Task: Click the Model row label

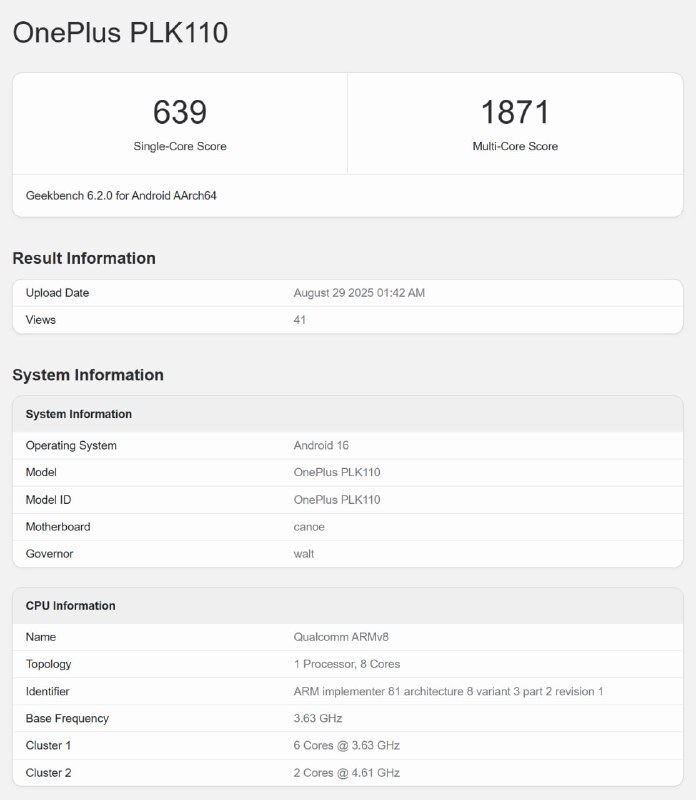Action: [x=41, y=472]
